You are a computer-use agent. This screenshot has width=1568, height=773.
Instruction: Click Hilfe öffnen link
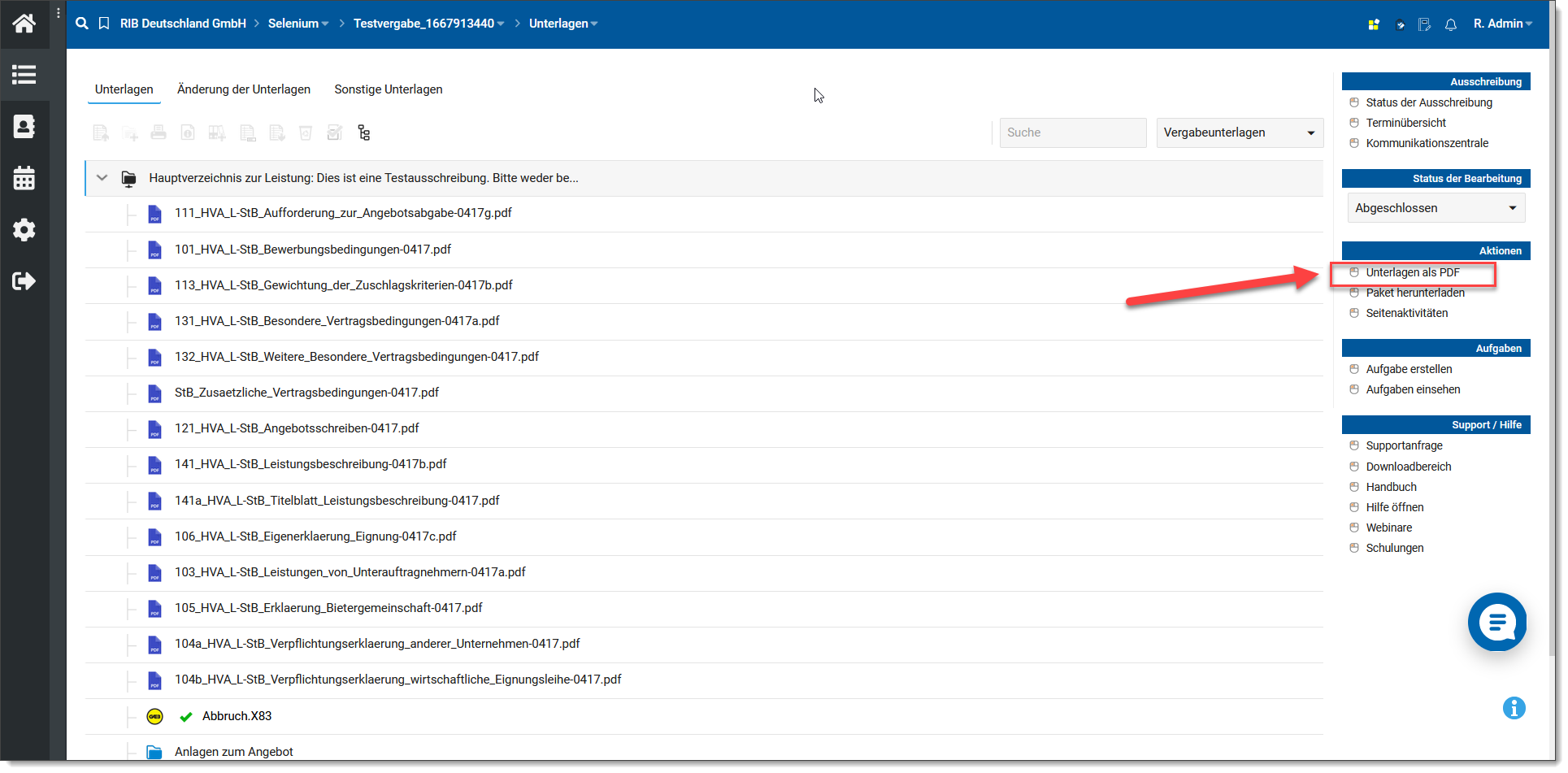1395,507
